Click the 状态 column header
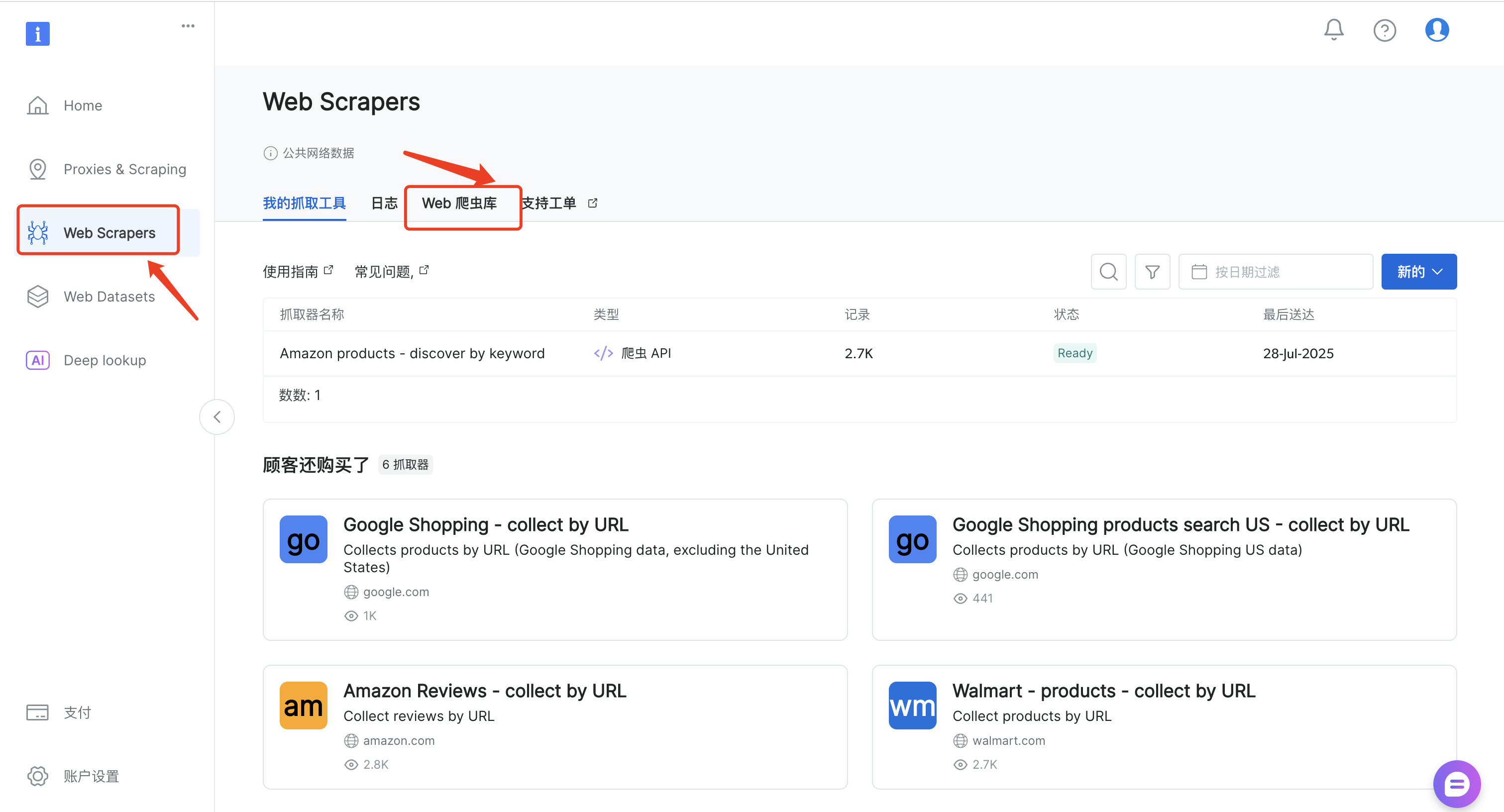This screenshot has width=1504, height=812. 1066,314
